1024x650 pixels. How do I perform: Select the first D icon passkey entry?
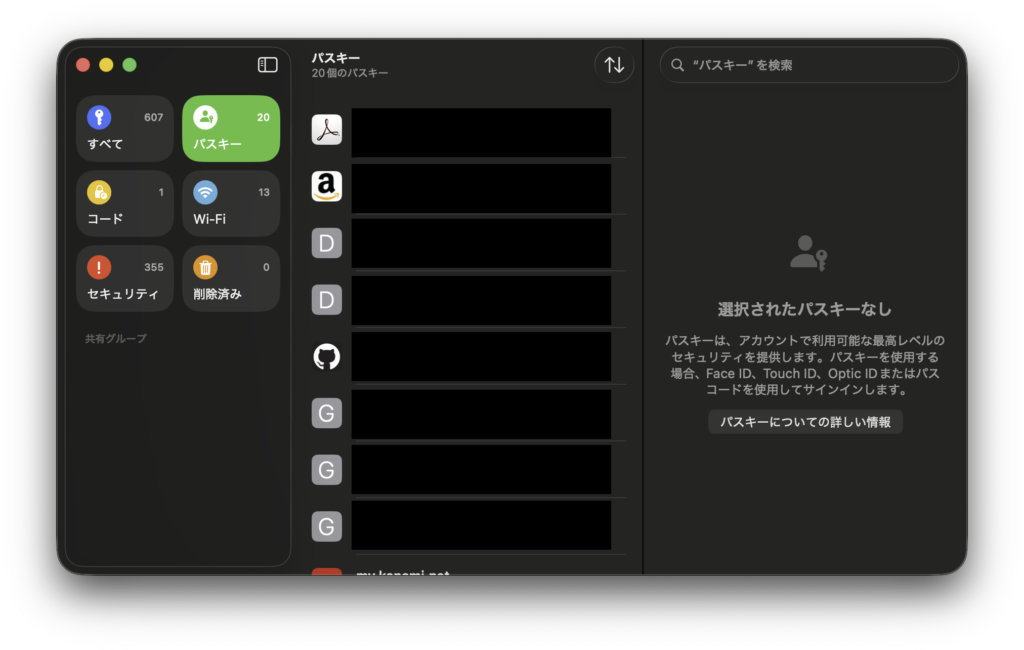coord(466,244)
